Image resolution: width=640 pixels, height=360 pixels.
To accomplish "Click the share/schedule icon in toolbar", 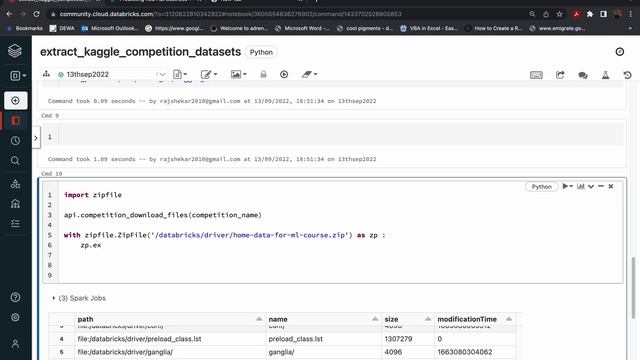I will pyautogui.click(x=560, y=75).
